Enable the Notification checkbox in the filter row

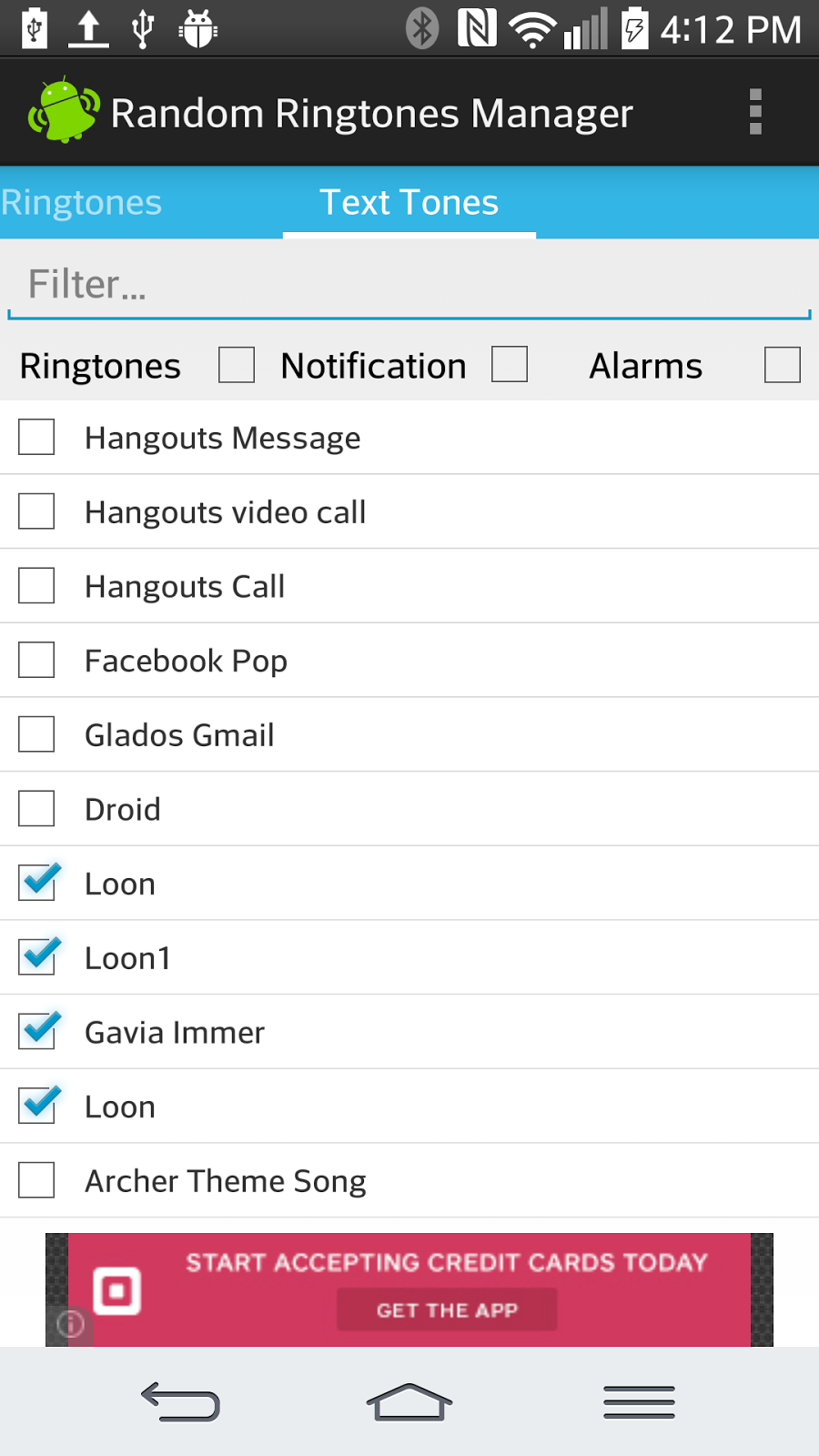(x=510, y=365)
